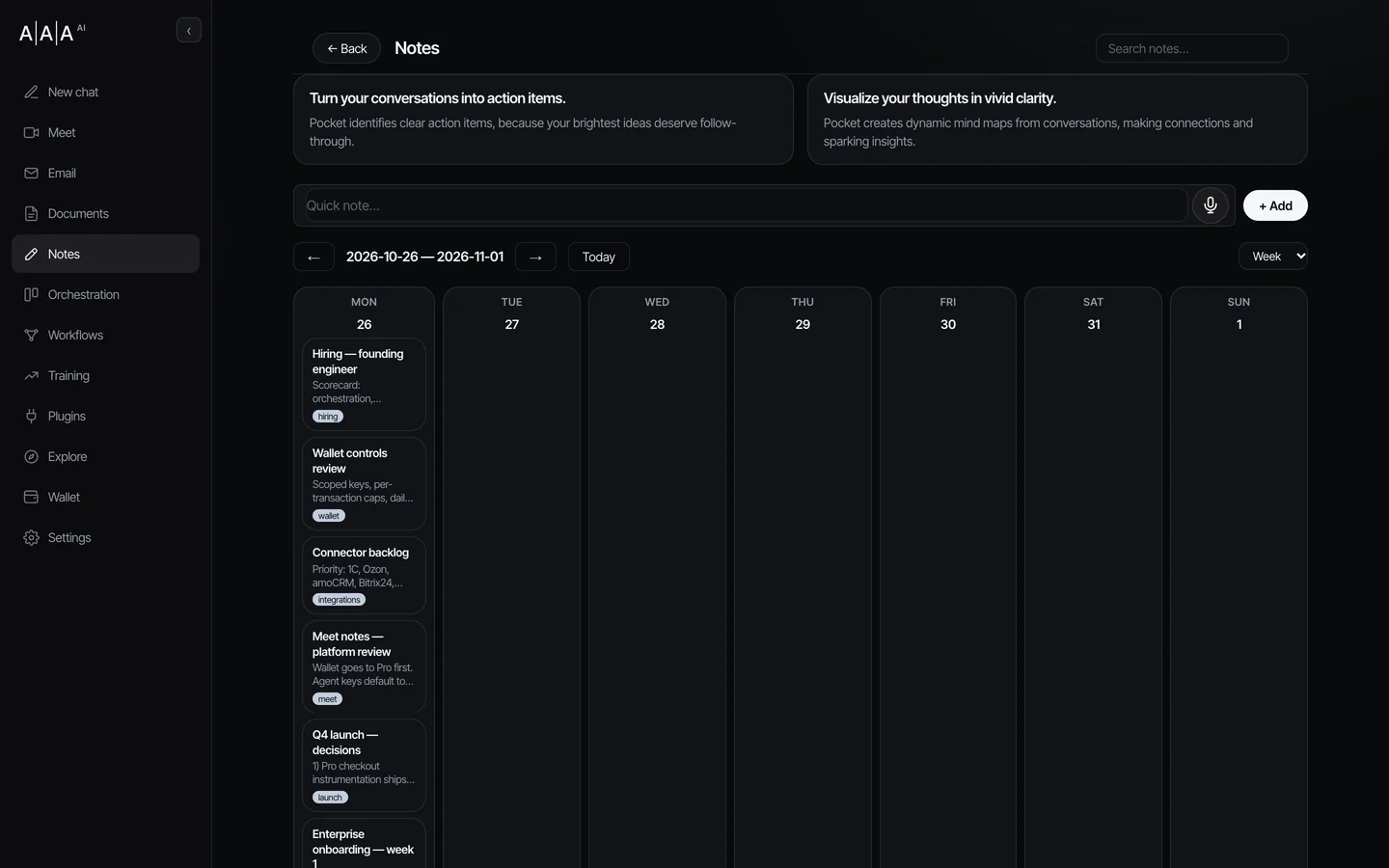
Task: Open the Wallet controls review note
Action: click(364, 483)
